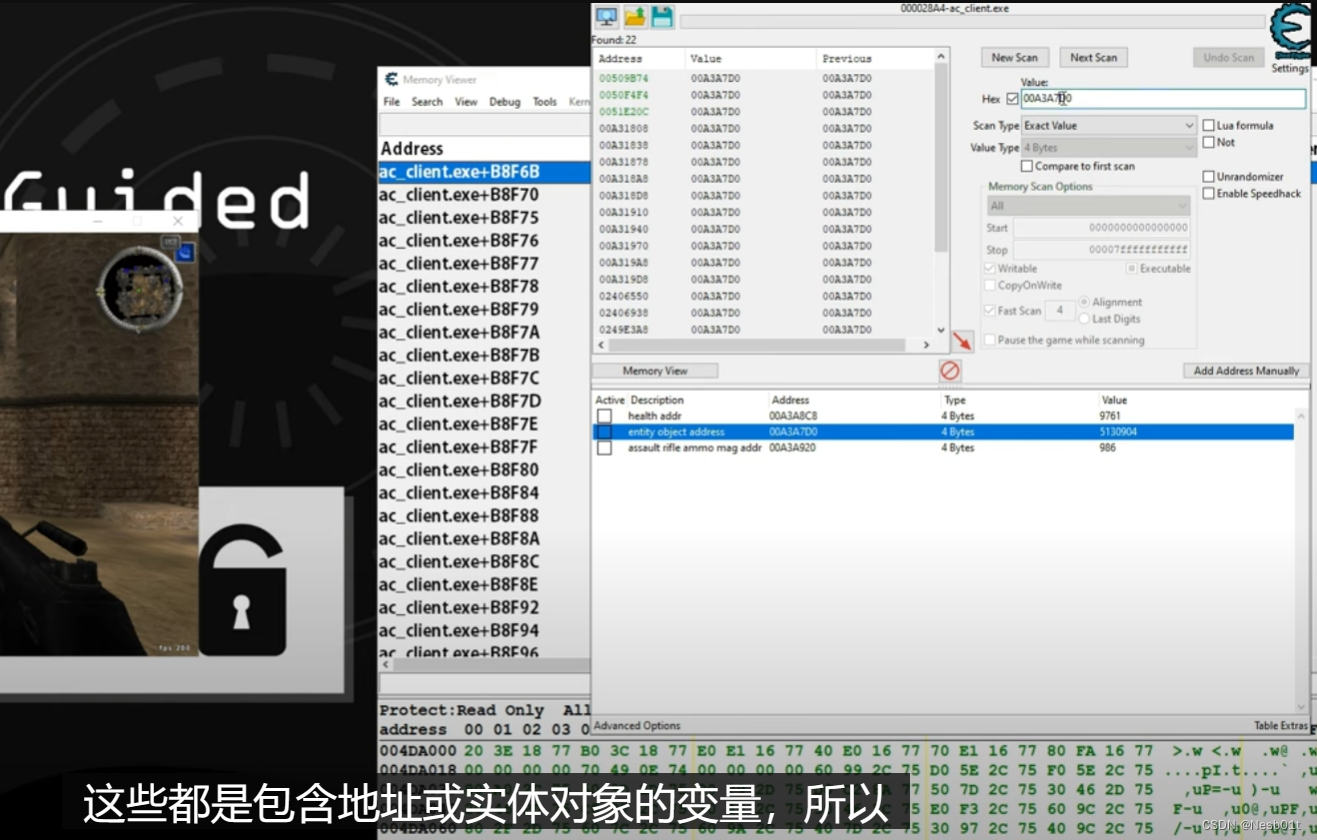Click the open cheat table folder icon
The width and height of the screenshot is (1317, 840).
pos(635,16)
